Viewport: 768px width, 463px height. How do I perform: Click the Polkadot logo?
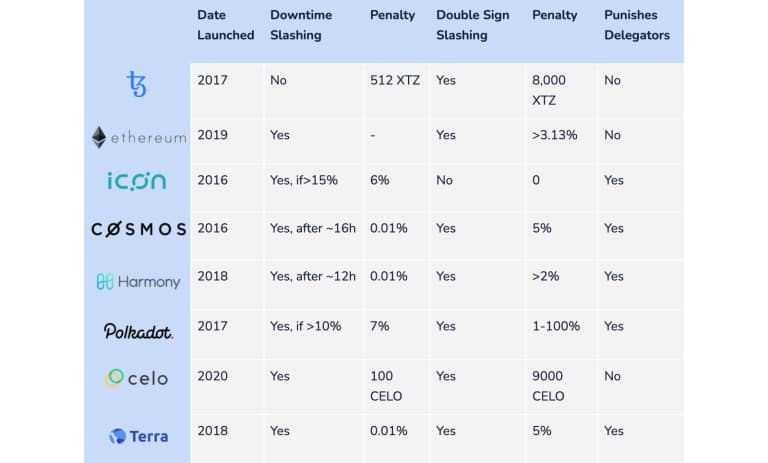pyautogui.click(x=138, y=331)
